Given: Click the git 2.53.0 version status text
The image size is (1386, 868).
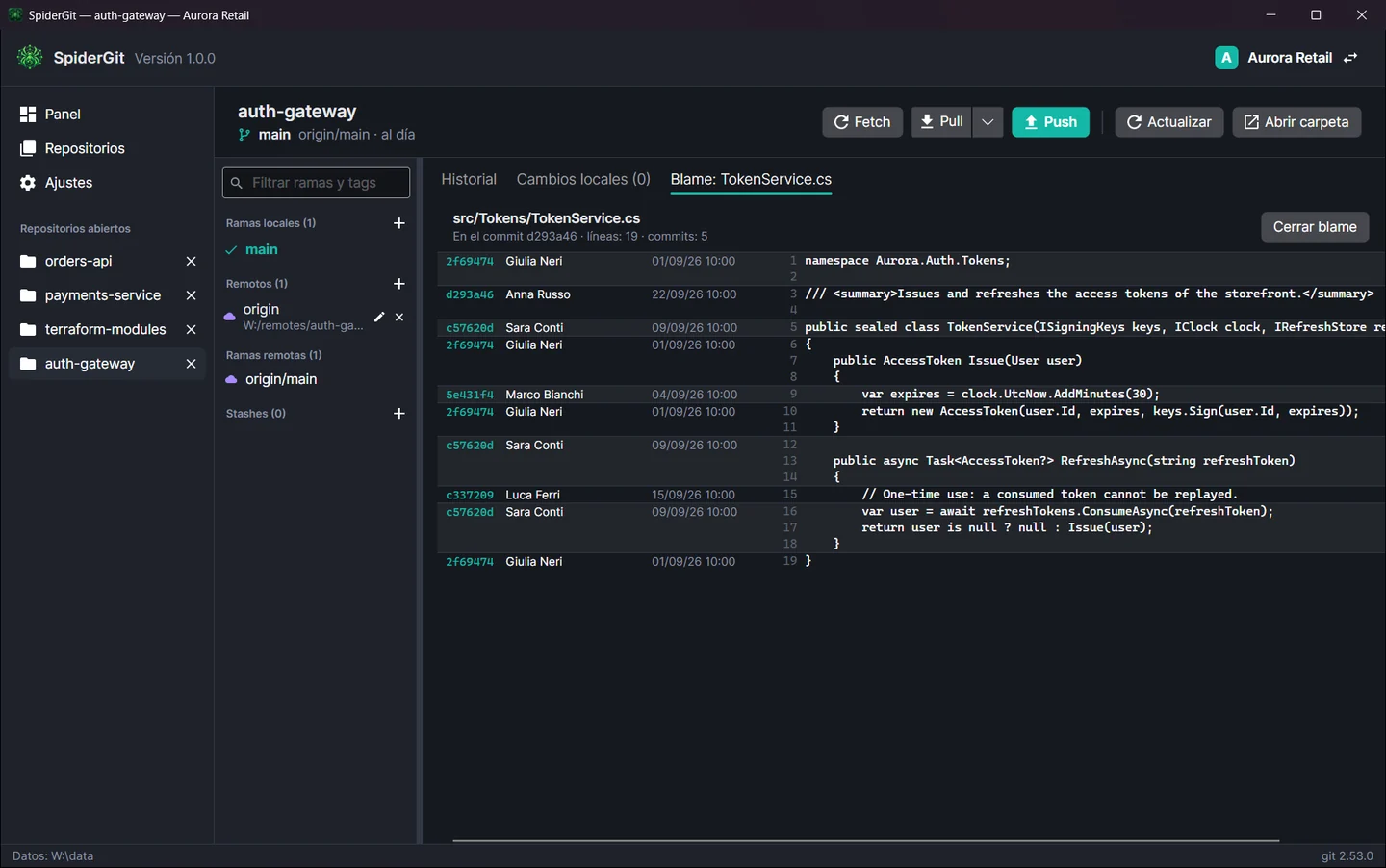Looking at the screenshot, I should coord(1347,856).
